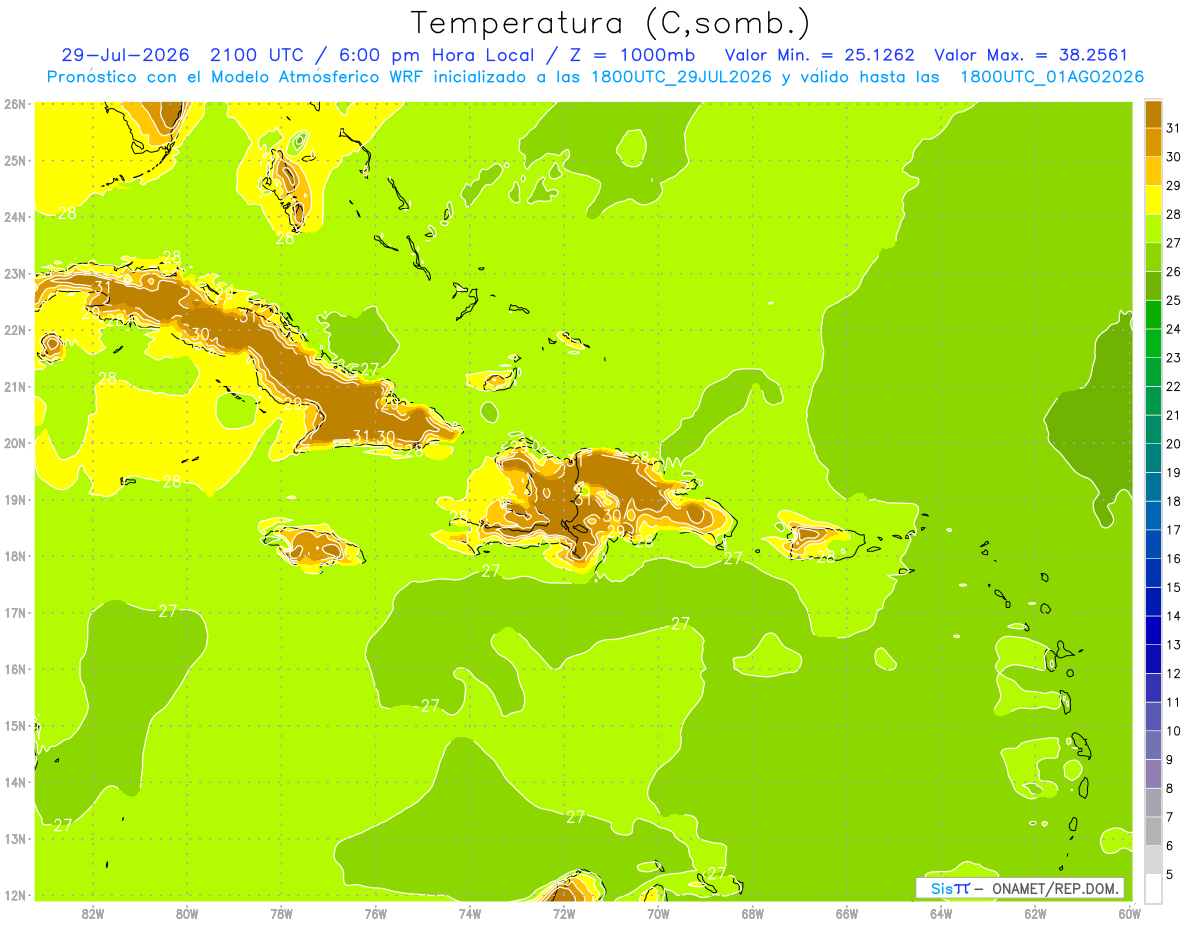Click the legend value 20
The image size is (1200, 927).
pos(1173,443)
